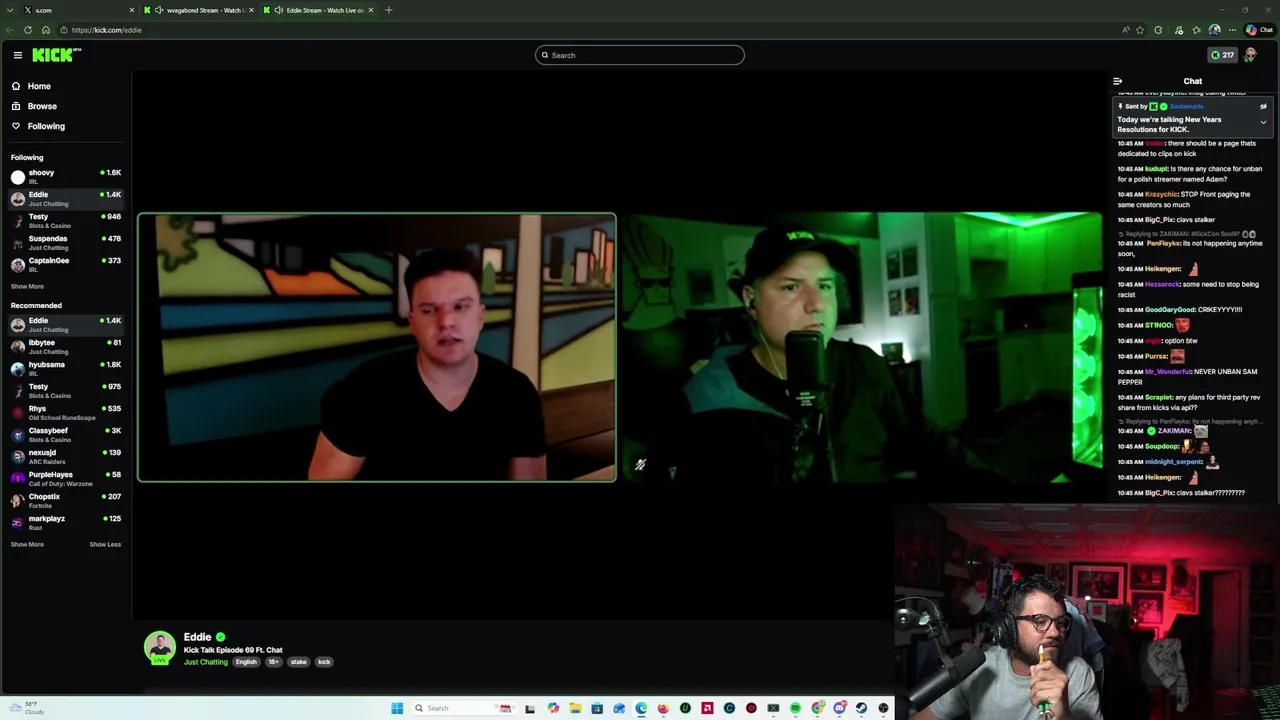Open browser profile avatar
Screen dimensions: 1280x720
click(x=1214, y=30)
